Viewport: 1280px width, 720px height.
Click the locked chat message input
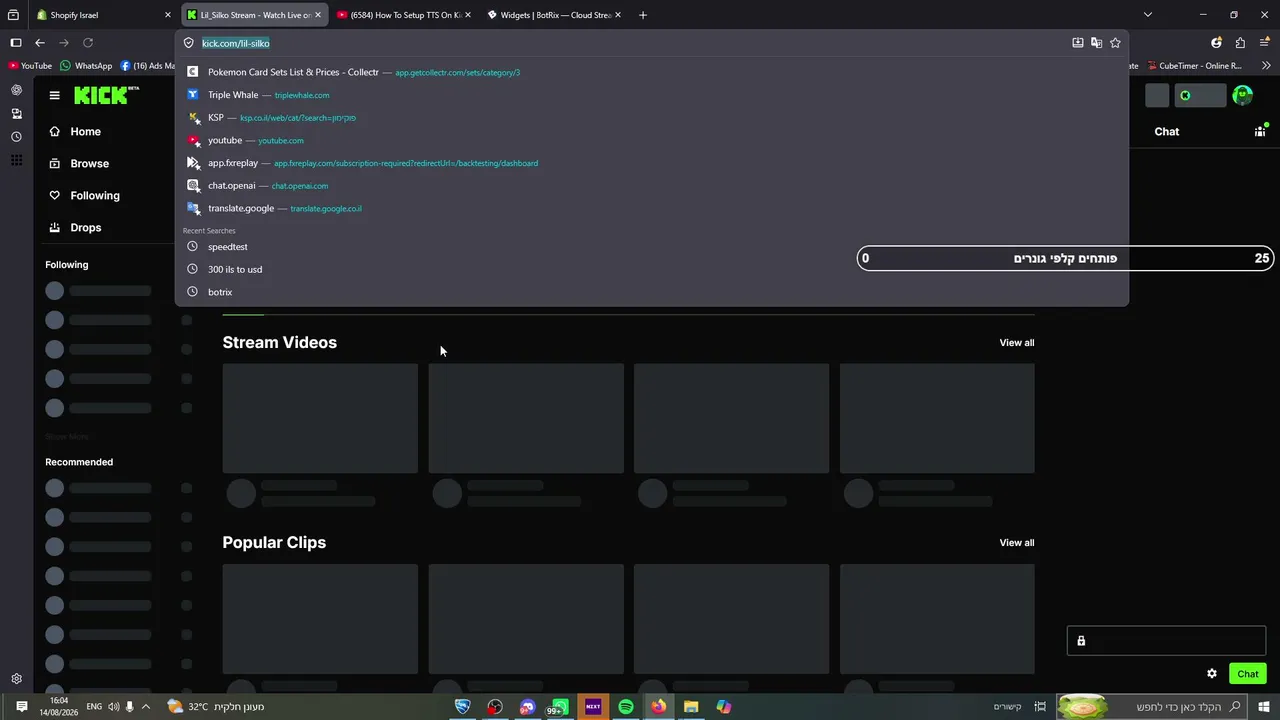tap(1166, 641)
